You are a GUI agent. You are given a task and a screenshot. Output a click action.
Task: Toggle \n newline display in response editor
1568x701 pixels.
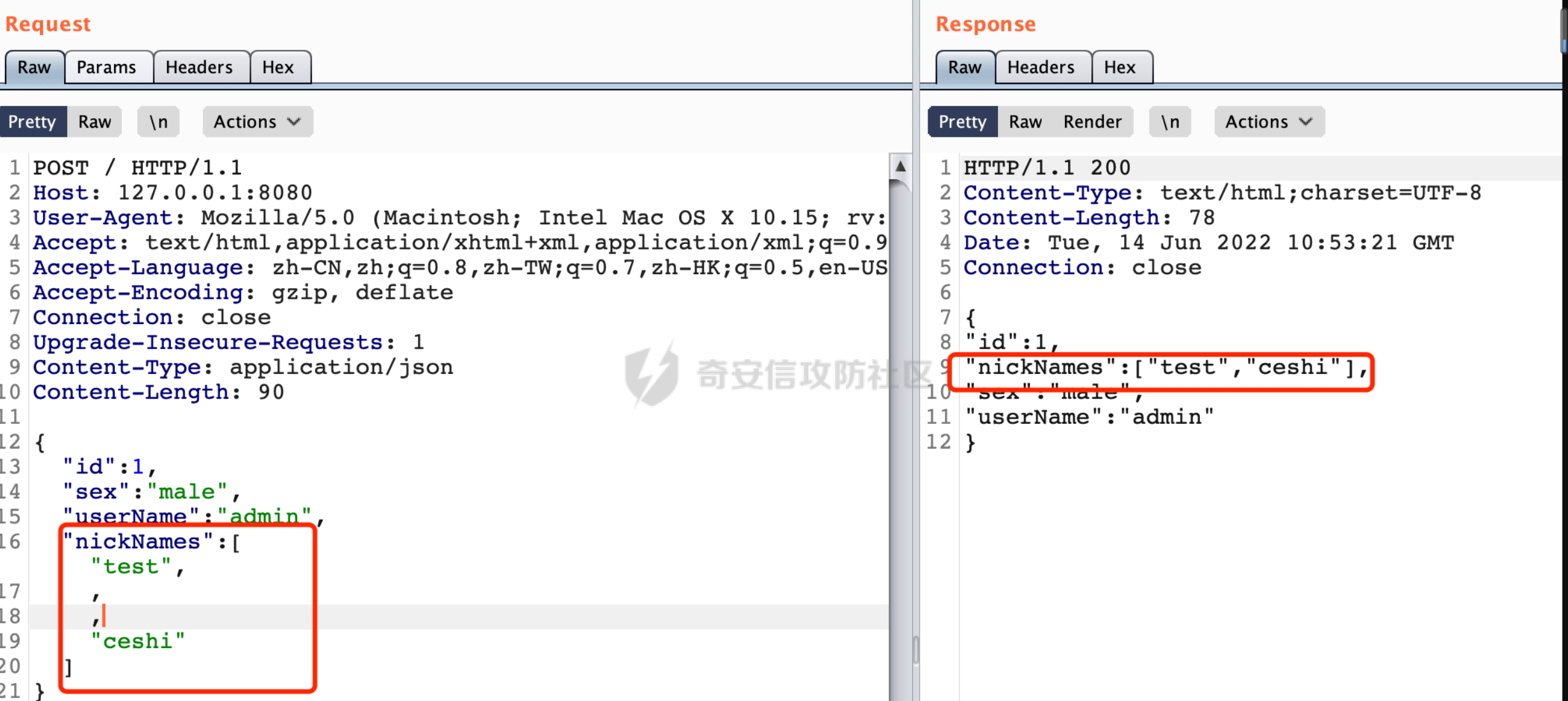tap(1169, 121)
